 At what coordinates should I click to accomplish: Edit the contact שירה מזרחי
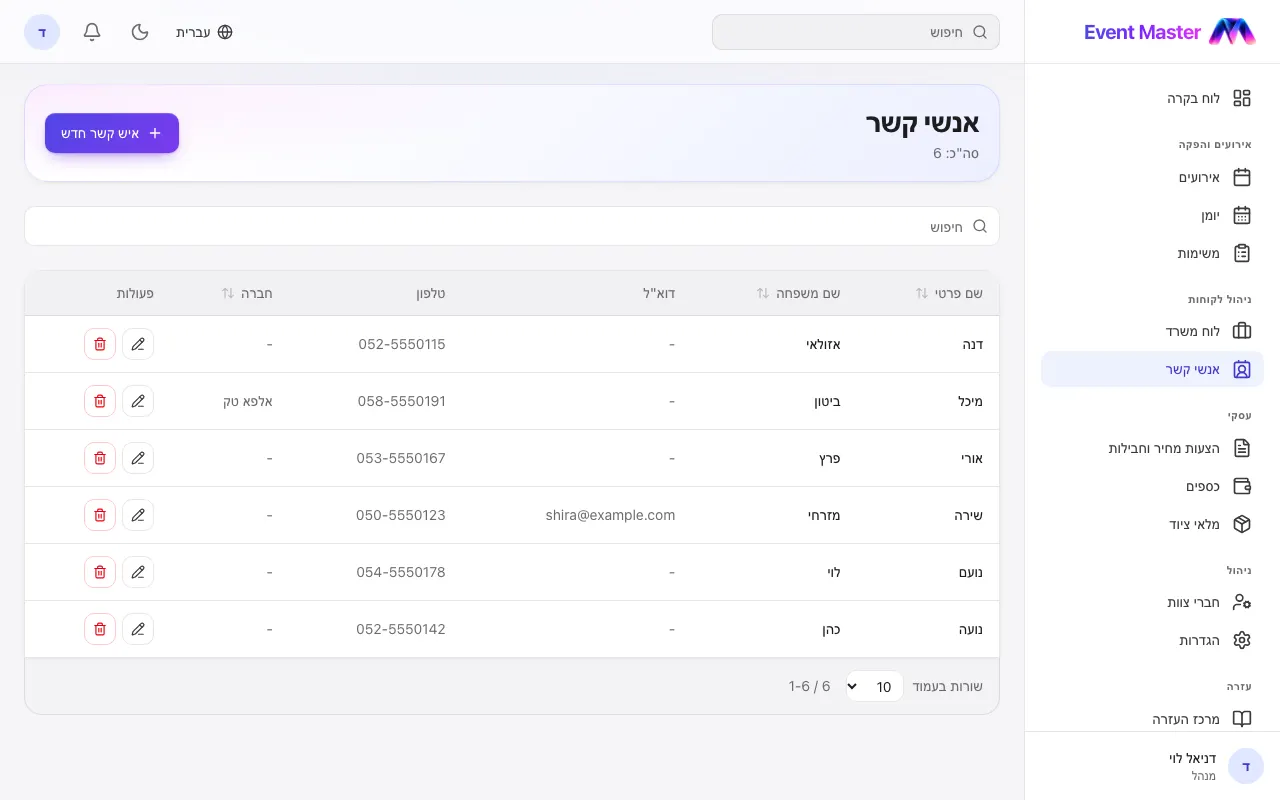pos(138,515)
